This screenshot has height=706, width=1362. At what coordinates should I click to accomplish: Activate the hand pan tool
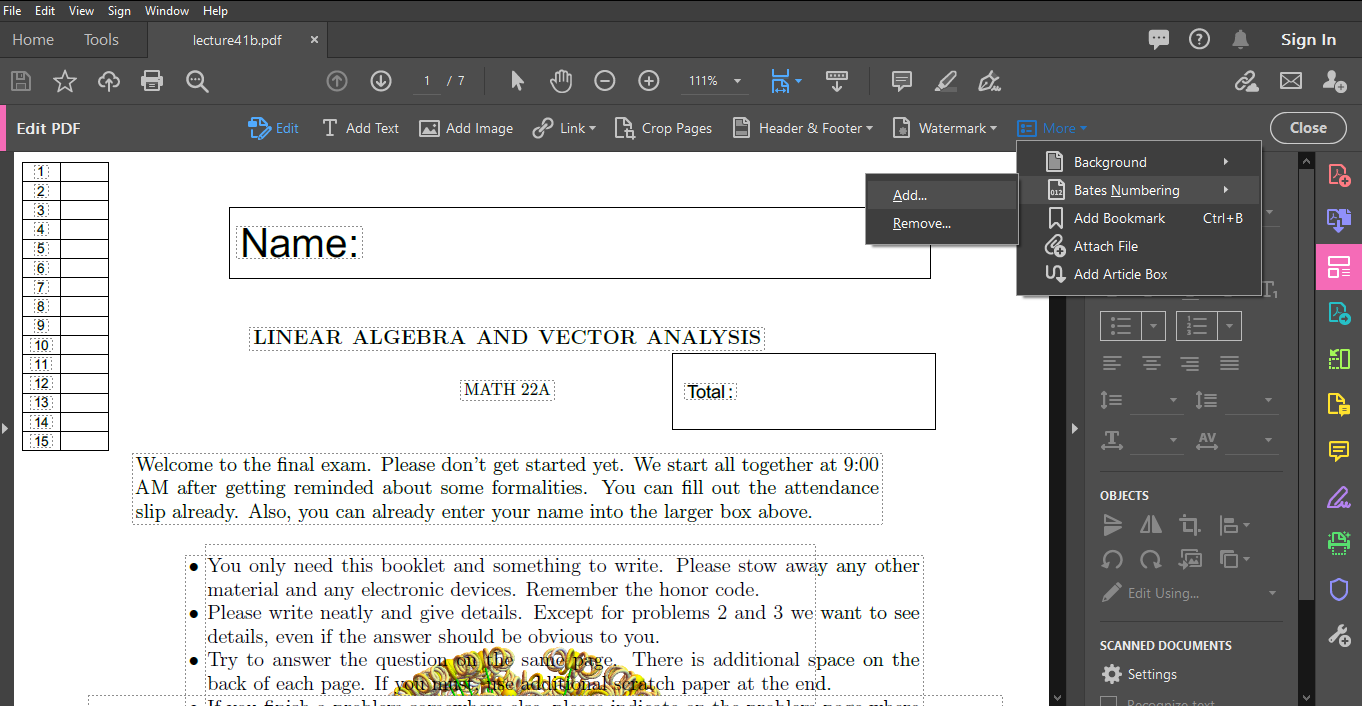(561, 81)
